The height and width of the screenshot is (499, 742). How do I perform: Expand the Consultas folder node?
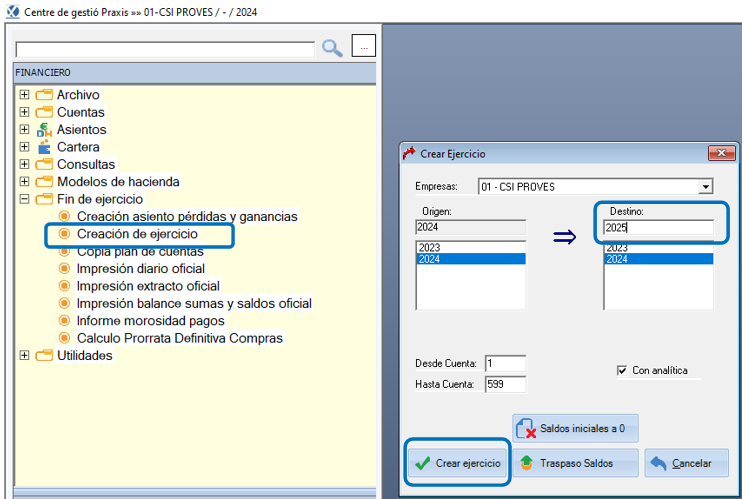pos(24,164)
